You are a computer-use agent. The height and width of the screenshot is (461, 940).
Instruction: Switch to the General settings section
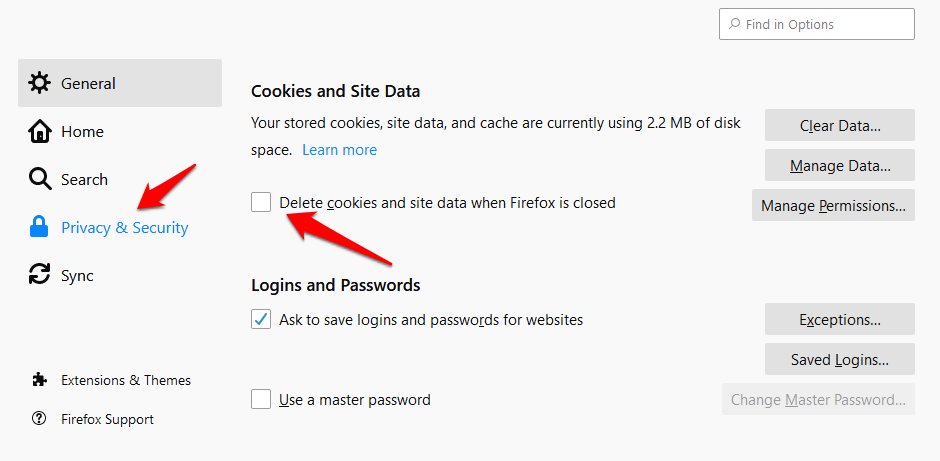tap(88, 83)
